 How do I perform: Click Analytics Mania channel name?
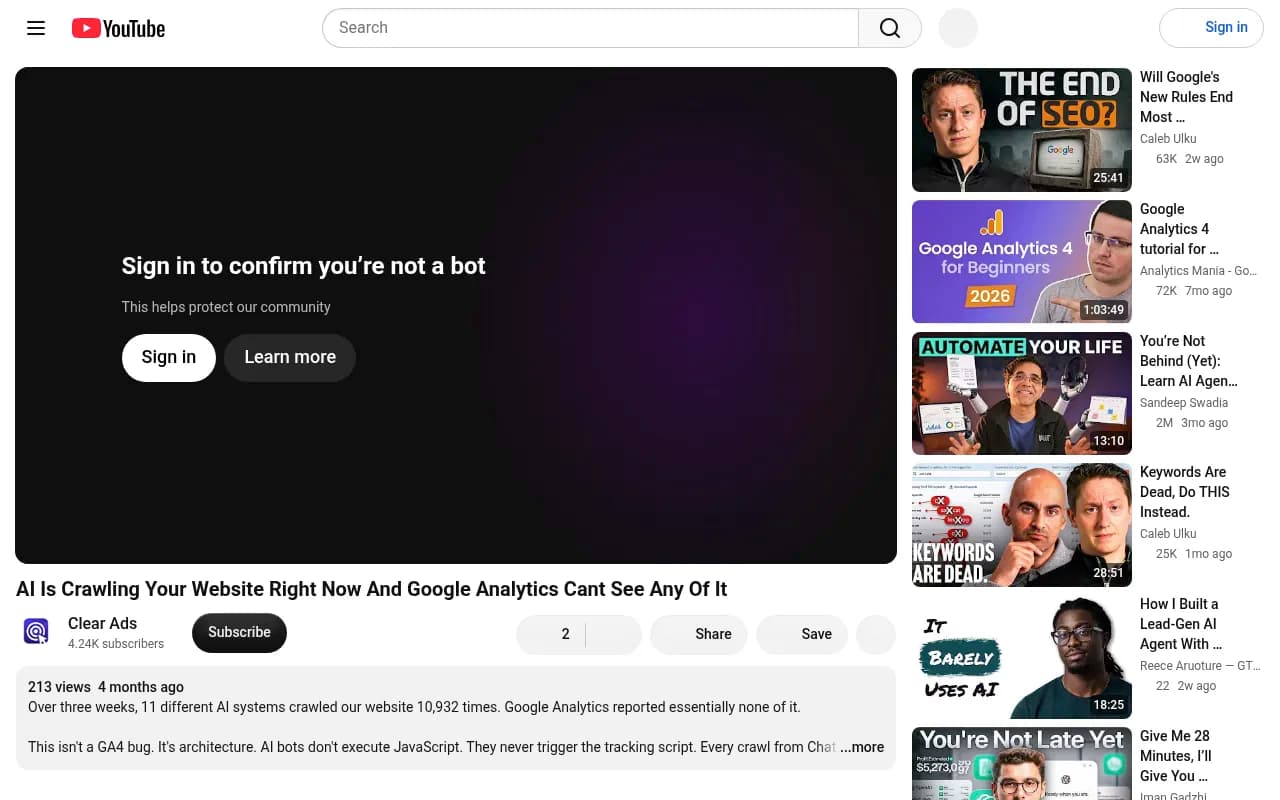pos(1198,271)
